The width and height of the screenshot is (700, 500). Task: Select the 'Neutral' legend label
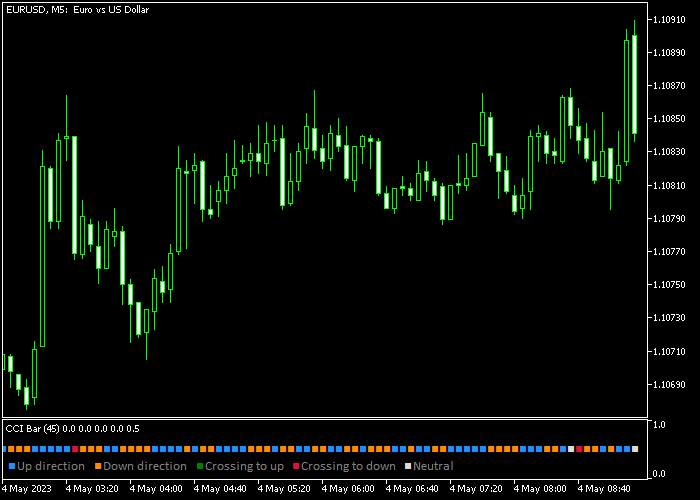coord(433,466)
